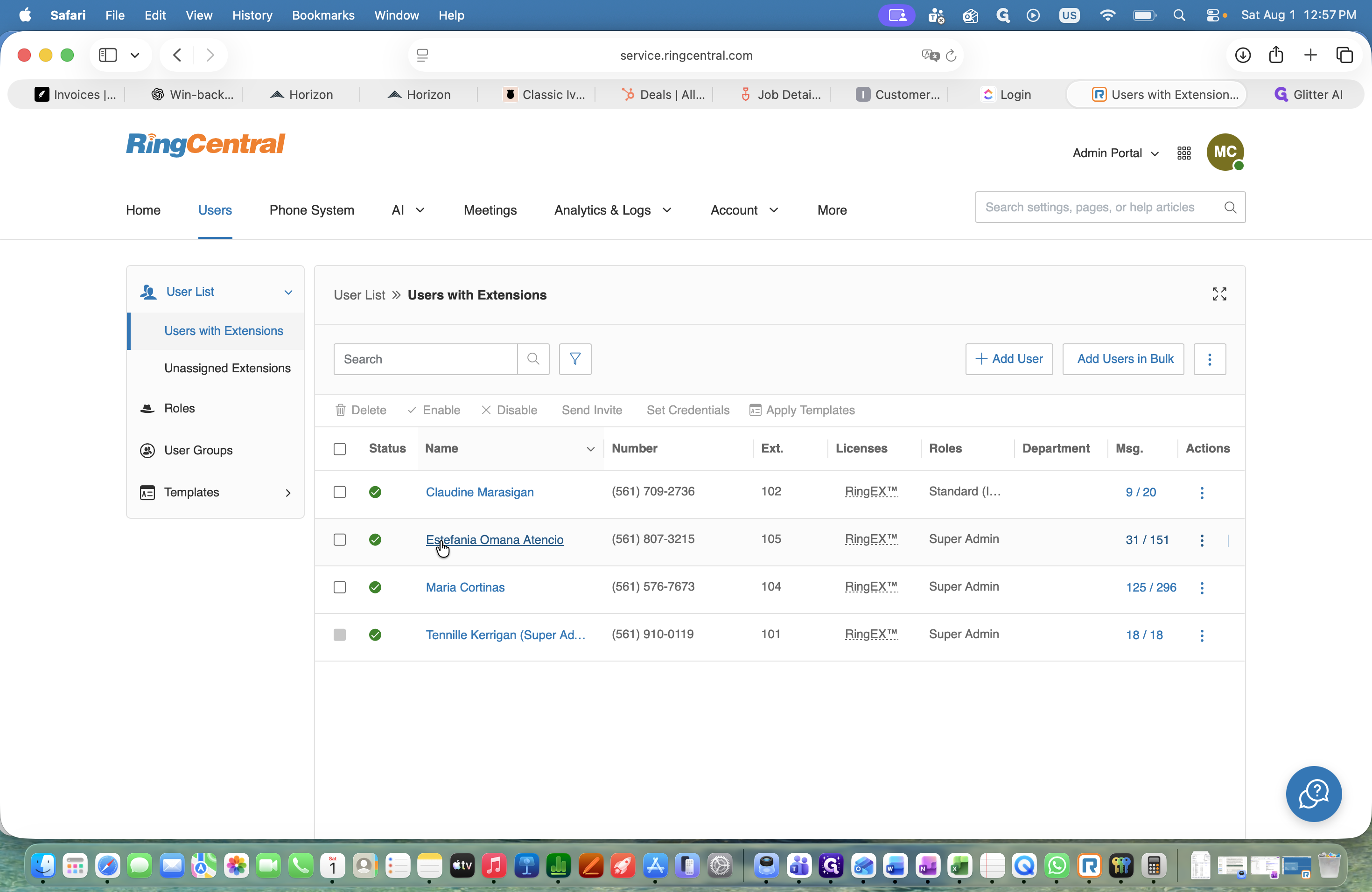
Task: Click the RingCentral logo
Action: tap(206, 144)
